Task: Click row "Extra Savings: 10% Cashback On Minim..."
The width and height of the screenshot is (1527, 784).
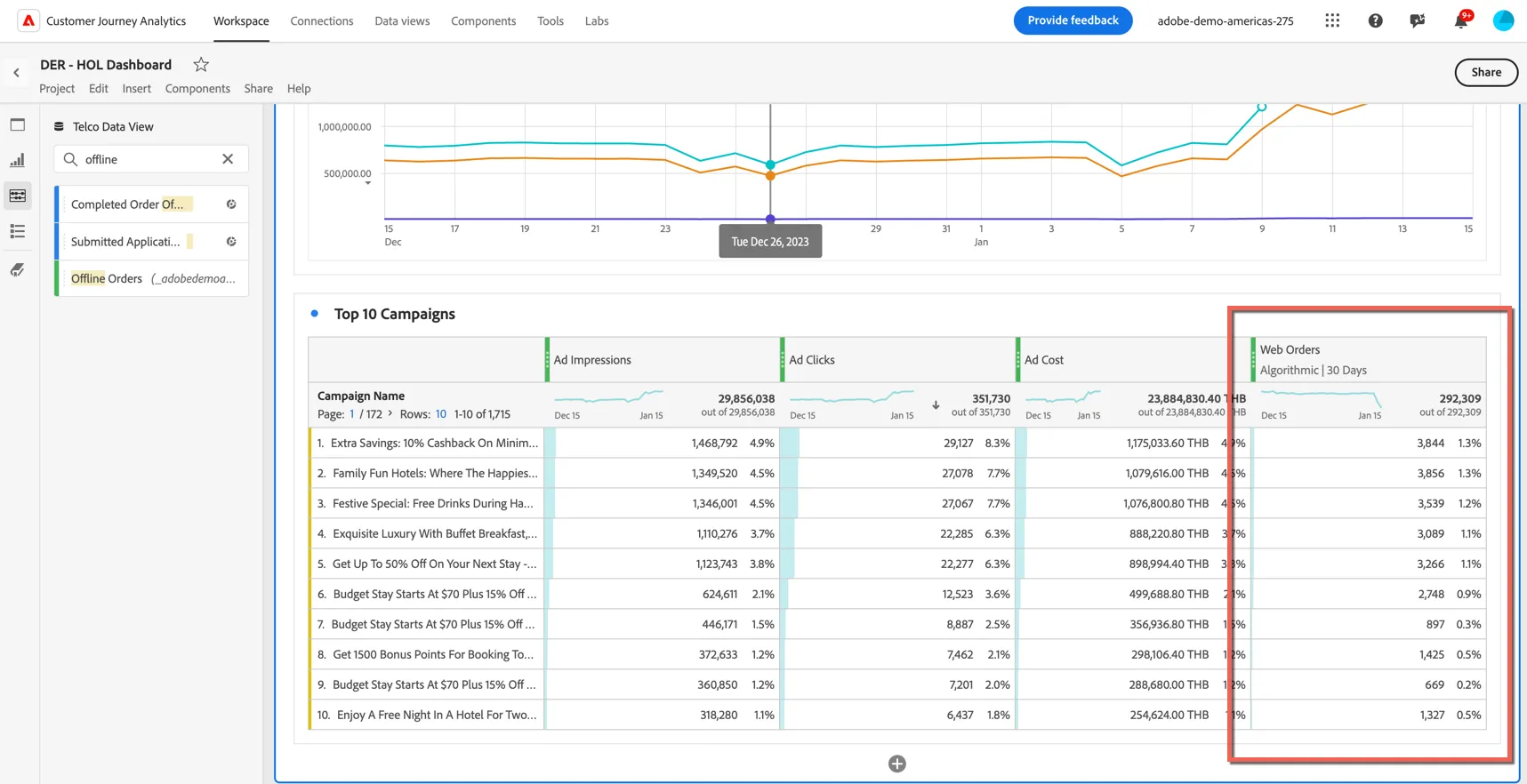Action: (427, 443)
